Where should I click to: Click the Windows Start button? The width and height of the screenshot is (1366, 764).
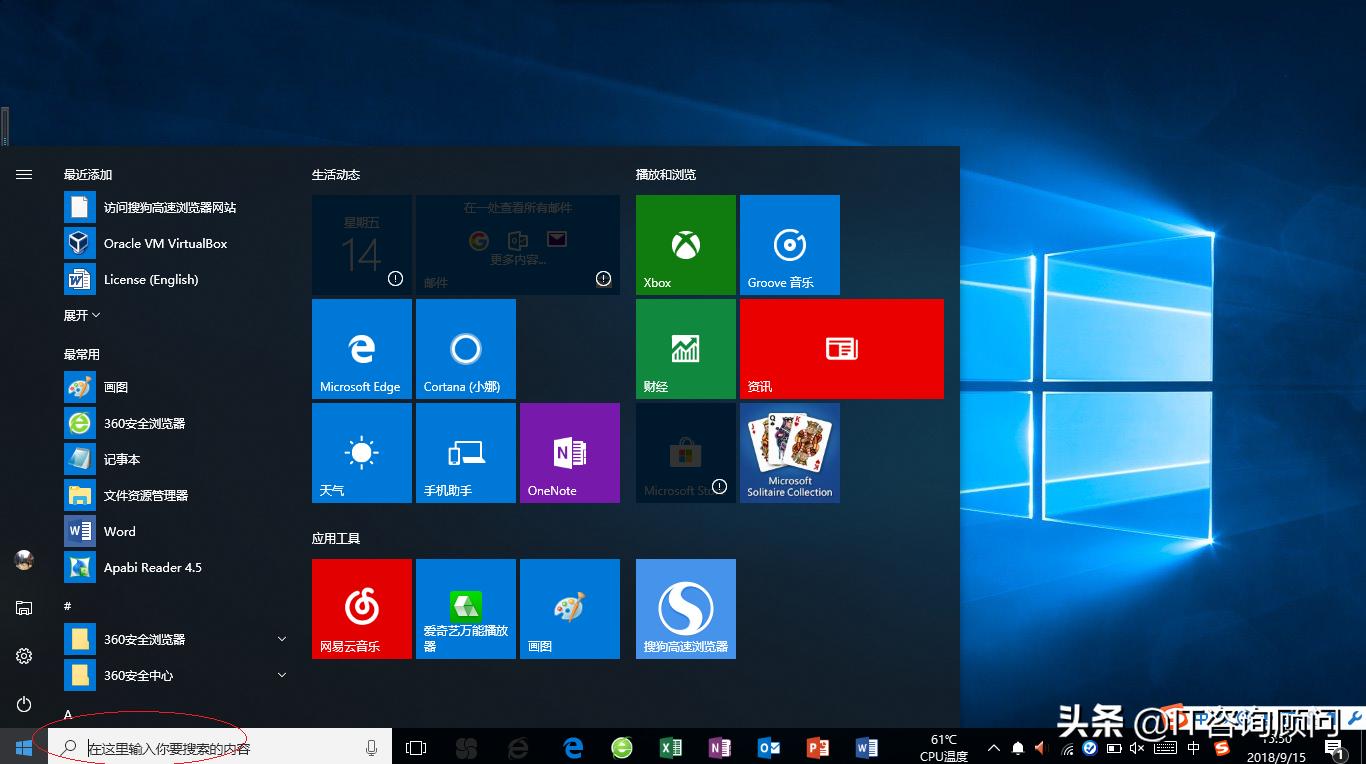[24, 747]
